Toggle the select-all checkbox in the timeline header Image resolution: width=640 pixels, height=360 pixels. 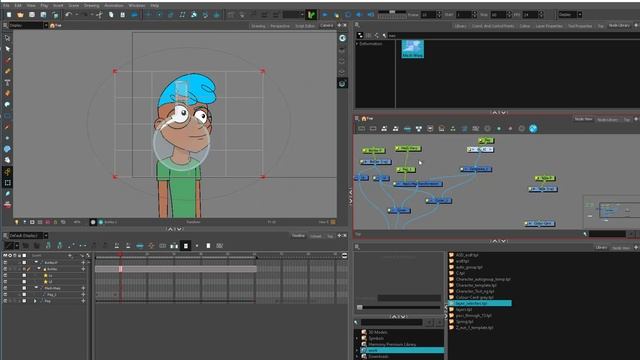[24, 256]
